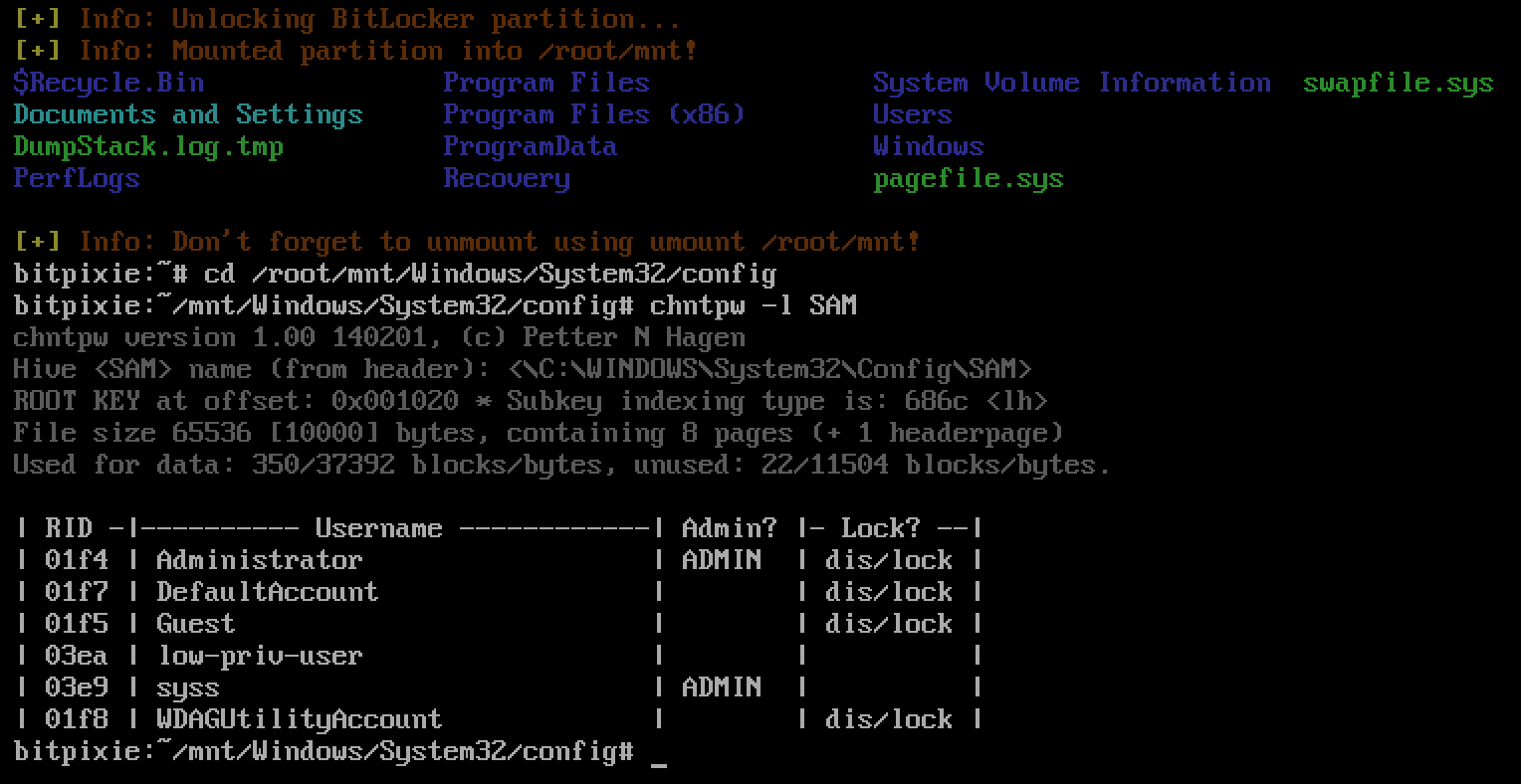Click the WDAGUtilityAccount username
Image resolution: width=1521 pixels, height=784 pixels.
299,719
